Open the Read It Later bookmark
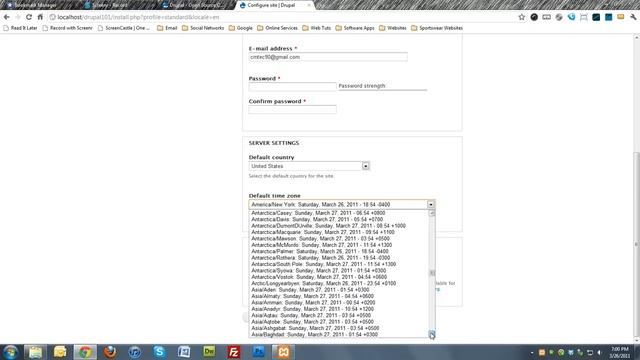Image resolution: width=640 pixels, height=360 pixels. (20, 28)
